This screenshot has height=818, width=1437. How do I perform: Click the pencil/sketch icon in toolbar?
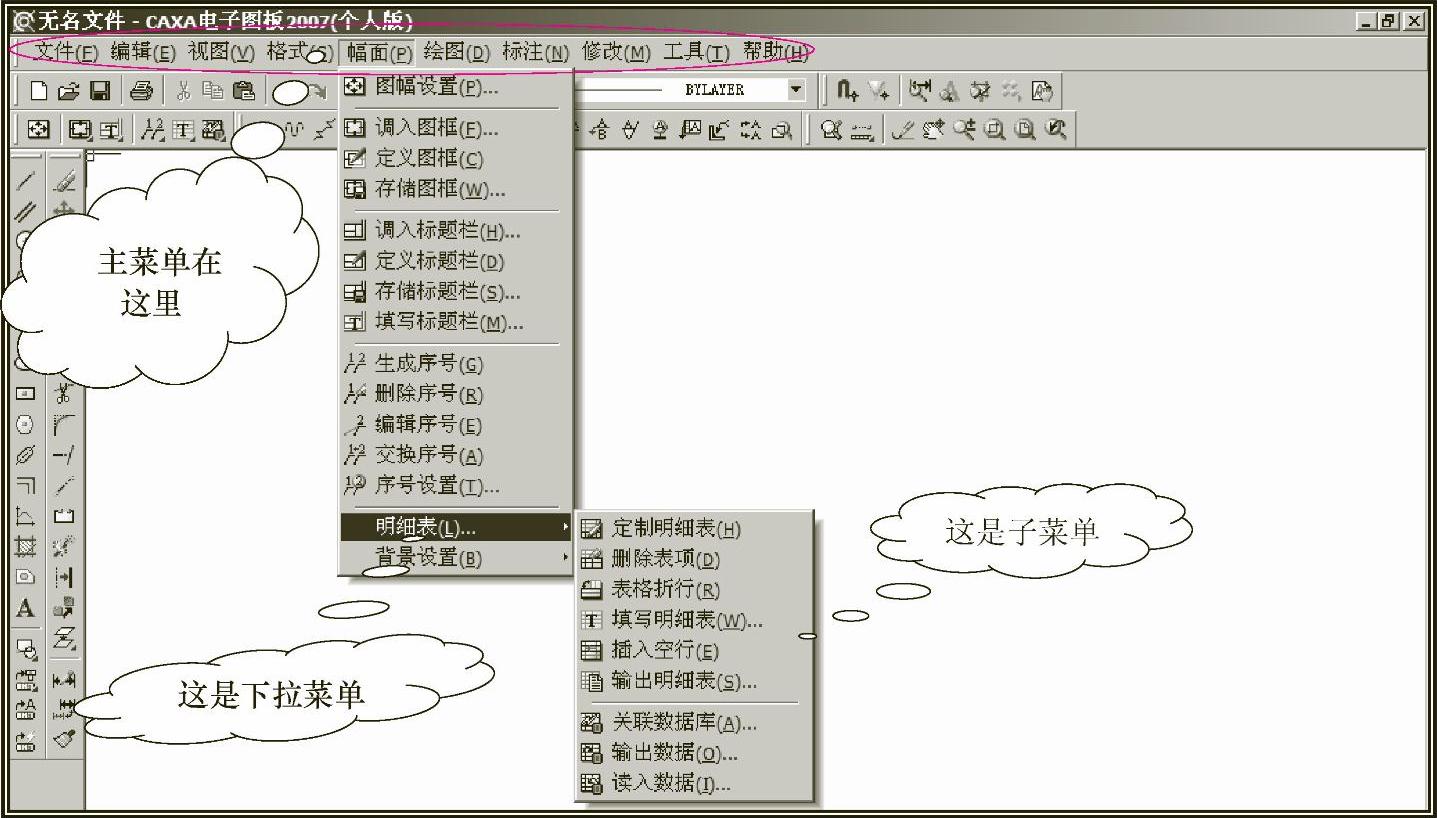pos(903,130)
